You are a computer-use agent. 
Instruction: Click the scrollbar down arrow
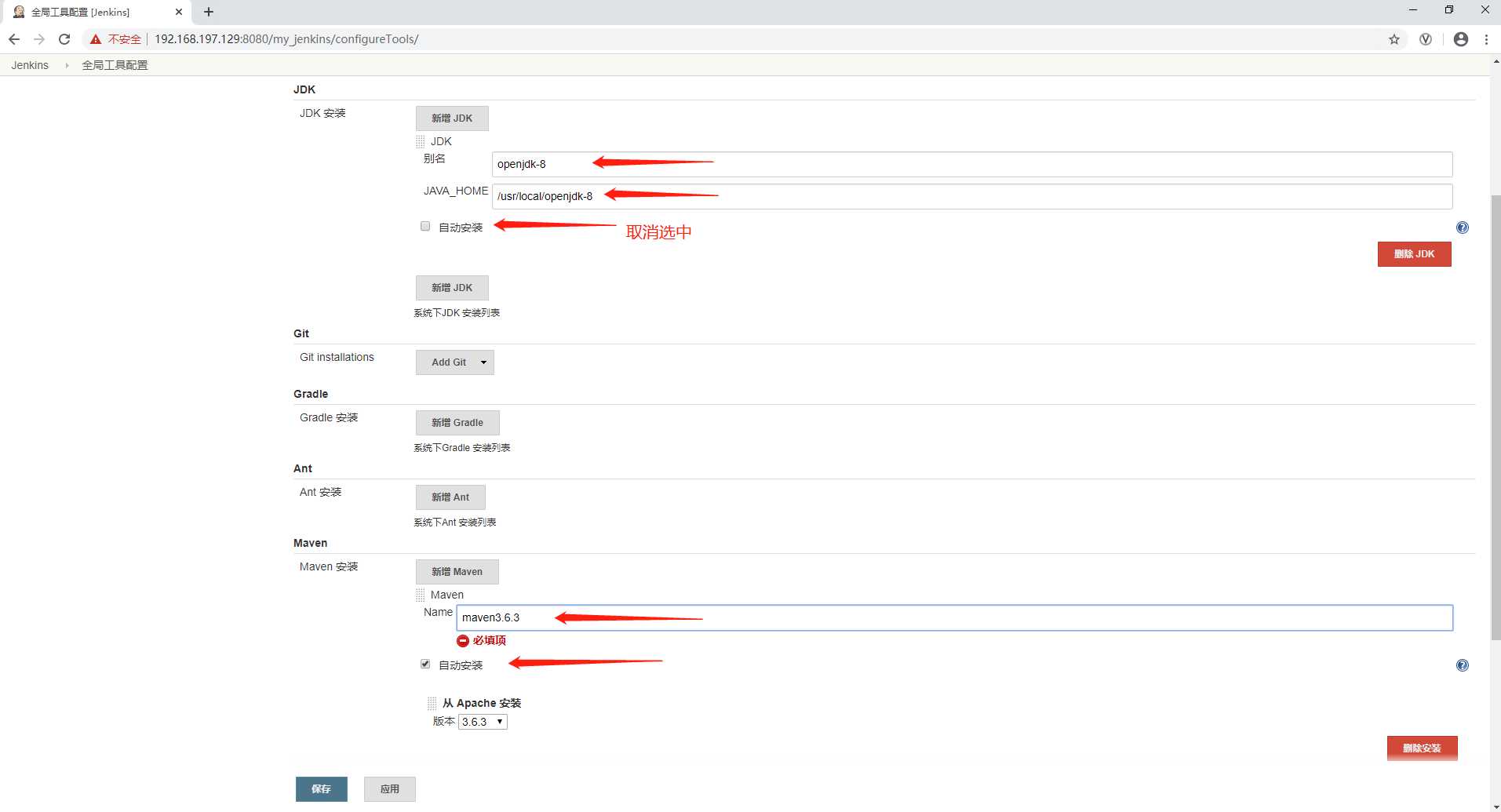(x=1496, y=806)
